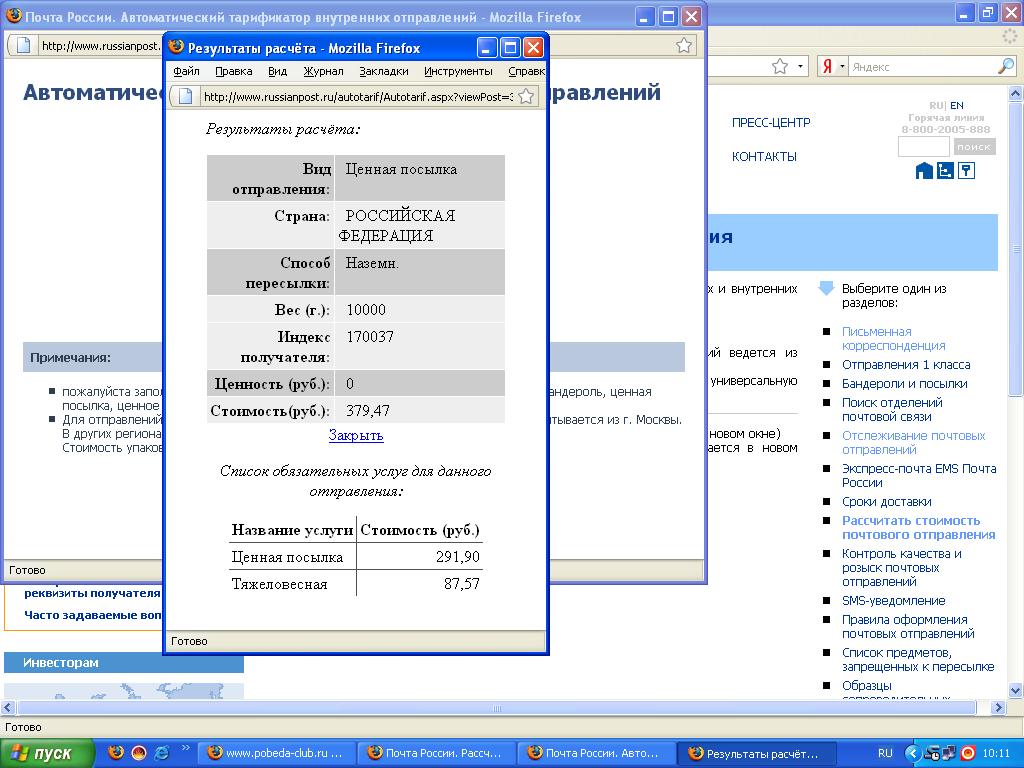Click the Yandex search engine logo

tap(827, 67)
